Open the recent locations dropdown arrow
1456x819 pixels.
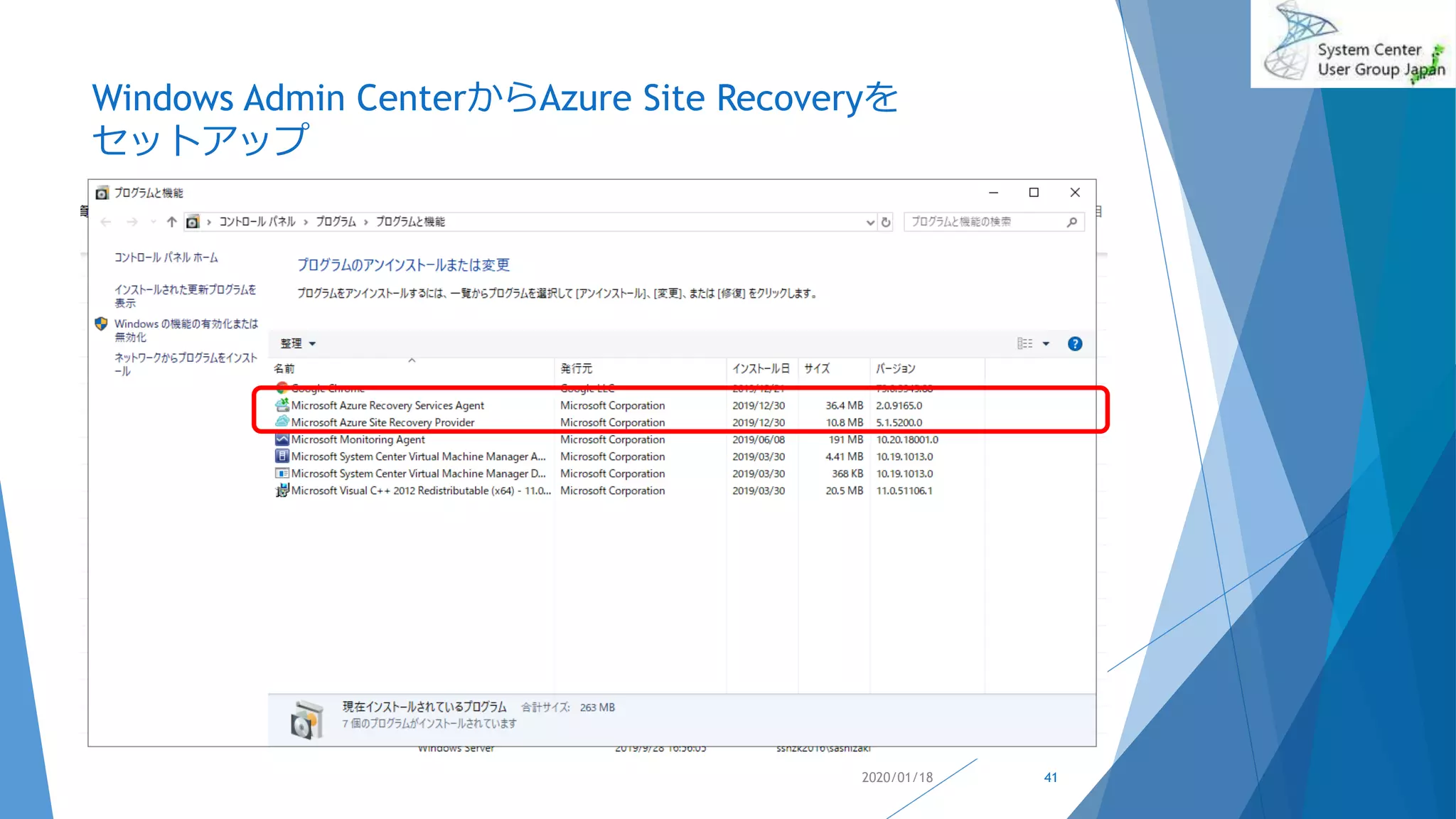click(x=153, y=222)
